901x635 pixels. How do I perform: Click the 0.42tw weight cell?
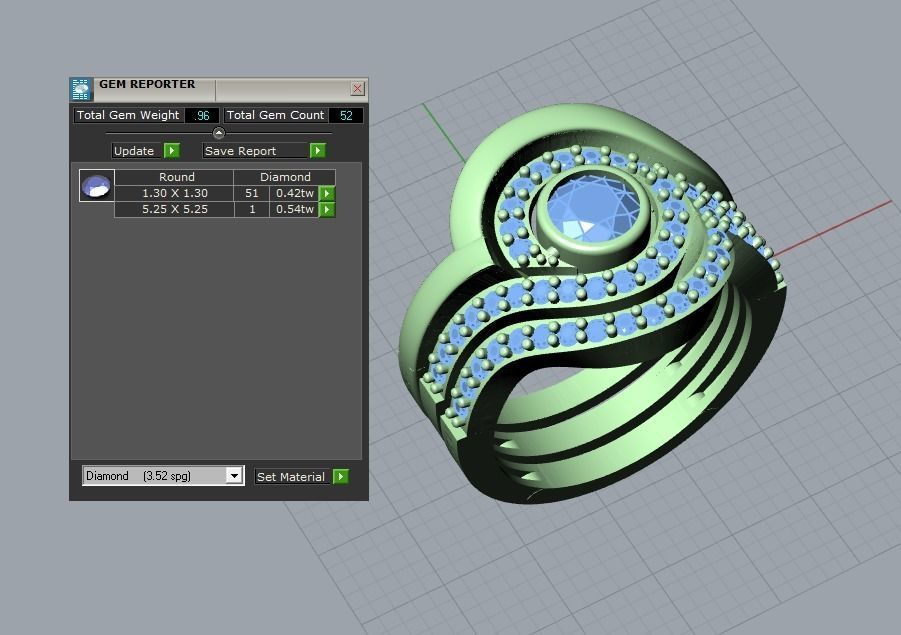(295, 193)
